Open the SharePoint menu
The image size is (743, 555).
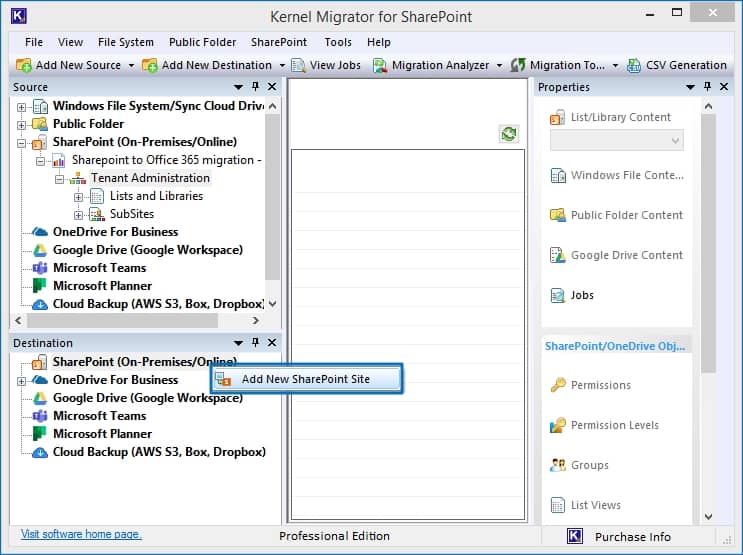[x=279, y=42]
